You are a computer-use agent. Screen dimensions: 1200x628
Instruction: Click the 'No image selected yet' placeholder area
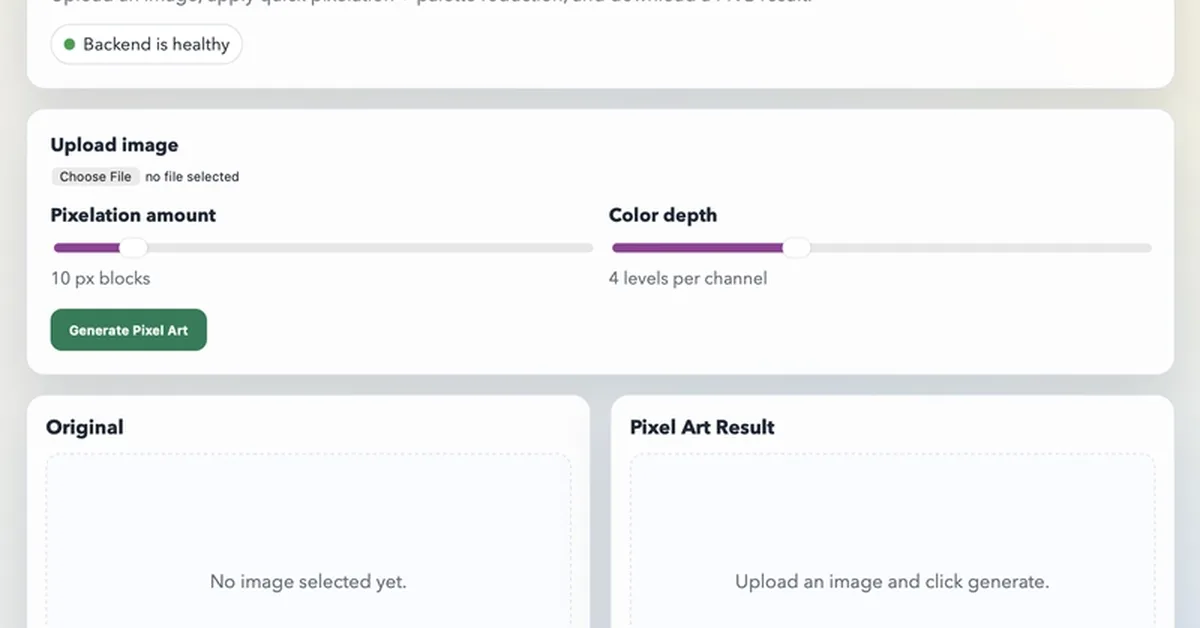pos(309,581)
